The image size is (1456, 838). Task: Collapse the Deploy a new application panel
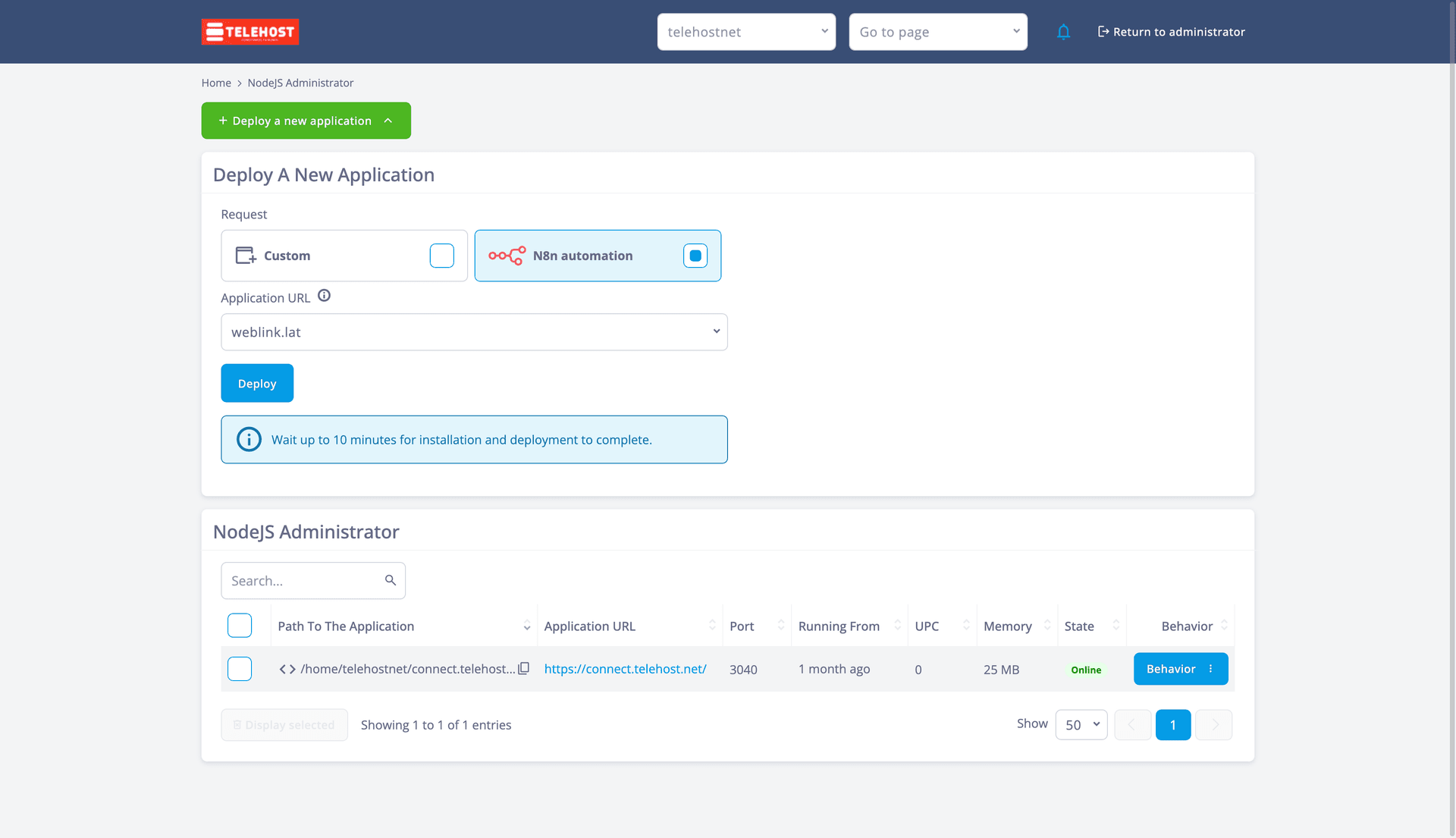pyautogui.click(x=306, y=121)
